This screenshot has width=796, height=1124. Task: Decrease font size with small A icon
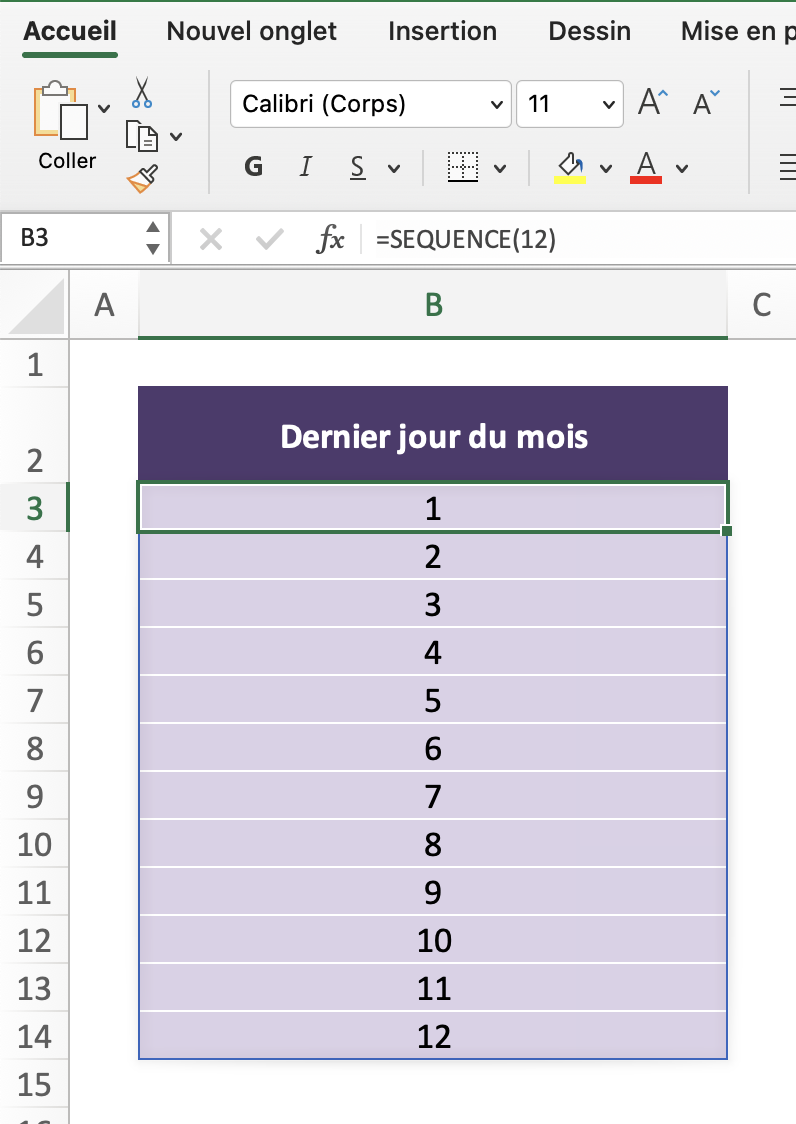click(x=706, y=103)
